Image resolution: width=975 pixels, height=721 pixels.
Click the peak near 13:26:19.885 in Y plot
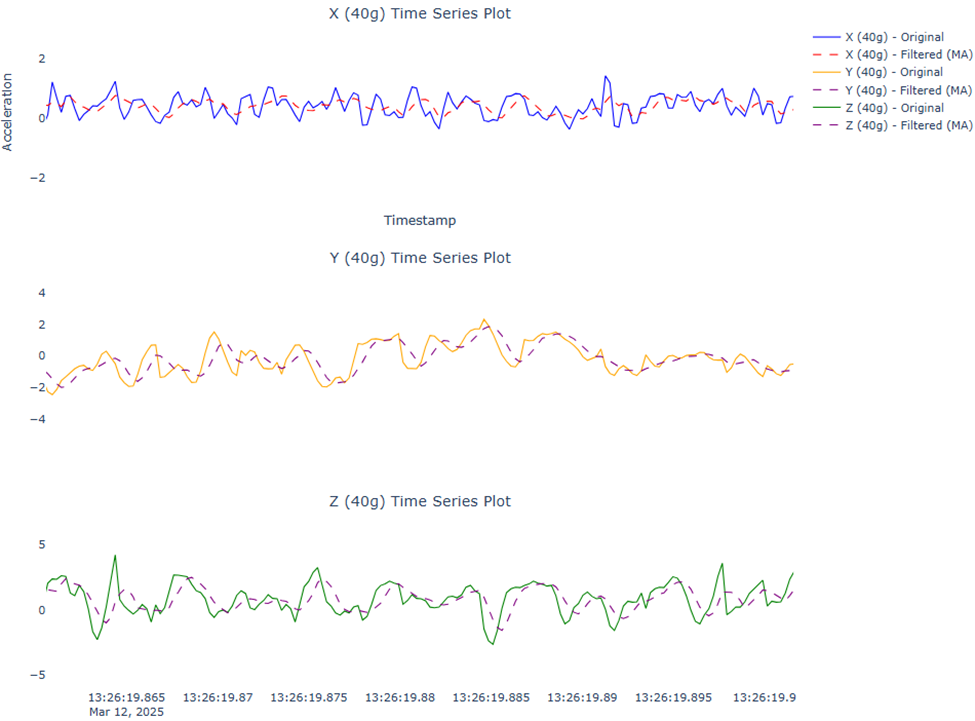484,320
